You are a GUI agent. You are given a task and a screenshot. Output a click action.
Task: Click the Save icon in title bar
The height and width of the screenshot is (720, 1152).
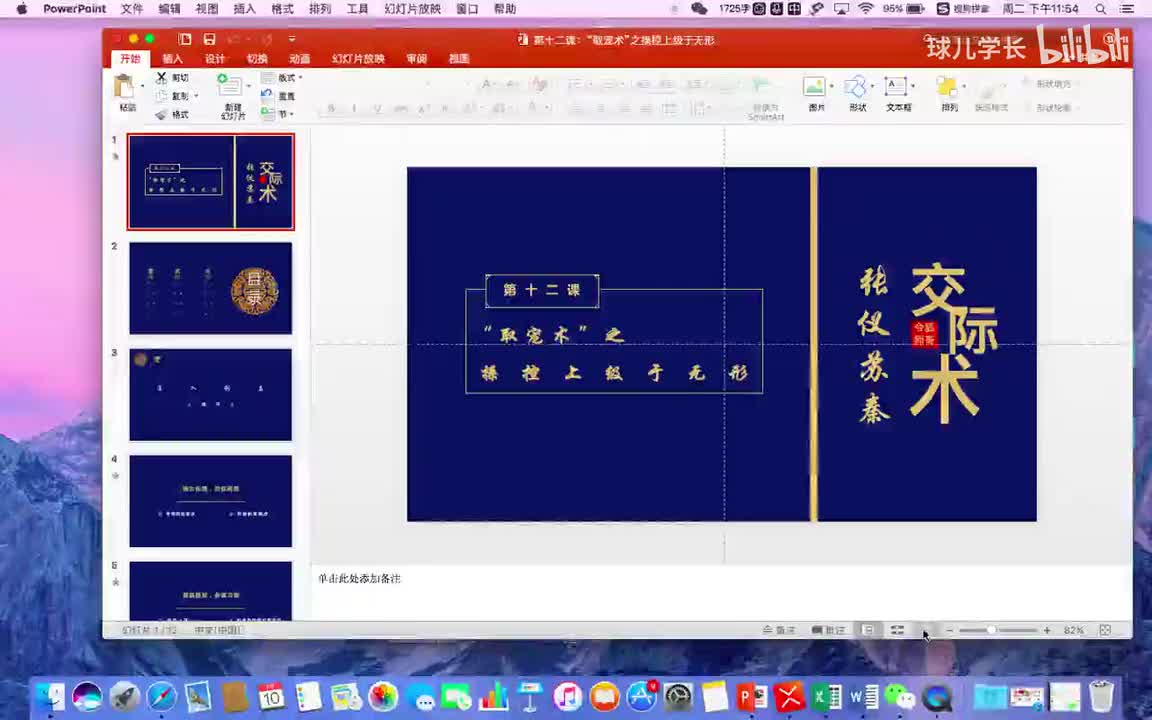(x=209, y=39)
